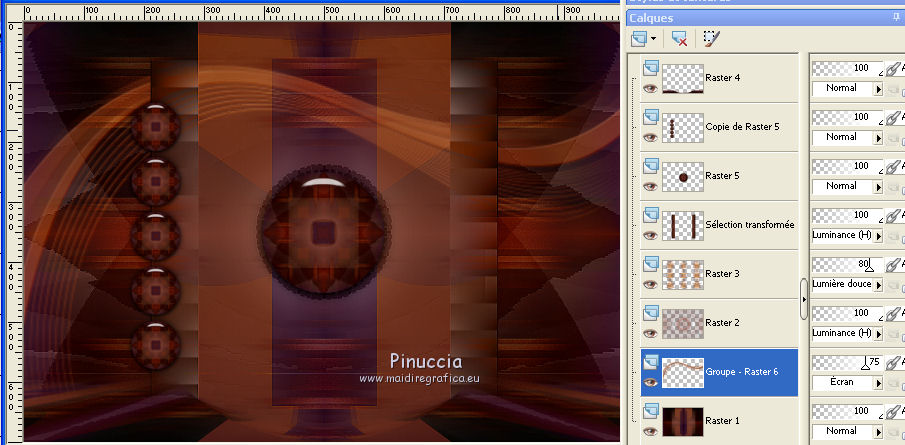
Task: Click the New Raster Layer icon in Calques toolbar
Action: point(639,39)
